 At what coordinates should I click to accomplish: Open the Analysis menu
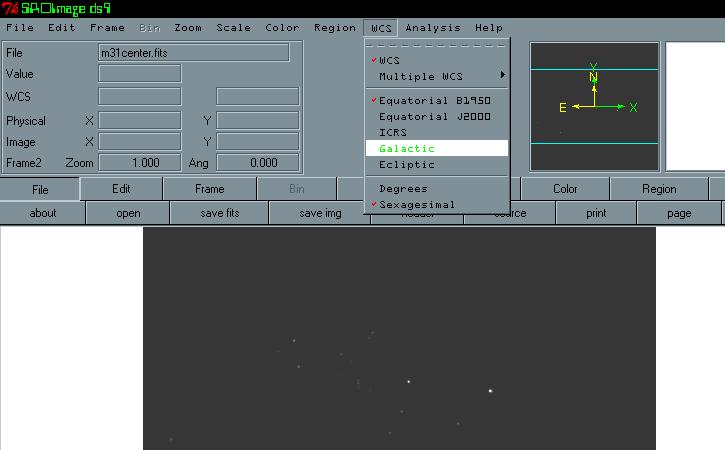[433, 28]
